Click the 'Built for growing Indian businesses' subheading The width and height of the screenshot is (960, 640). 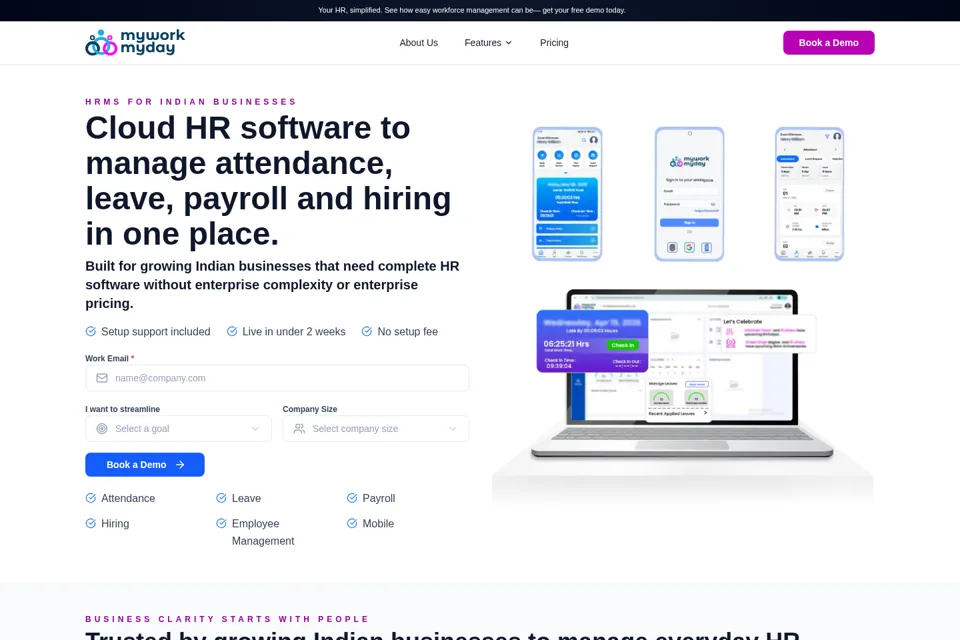(x=272, y=285)
